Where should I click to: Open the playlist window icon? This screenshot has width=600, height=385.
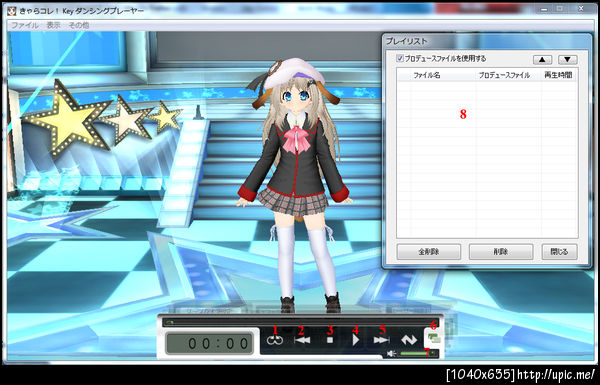434,338
